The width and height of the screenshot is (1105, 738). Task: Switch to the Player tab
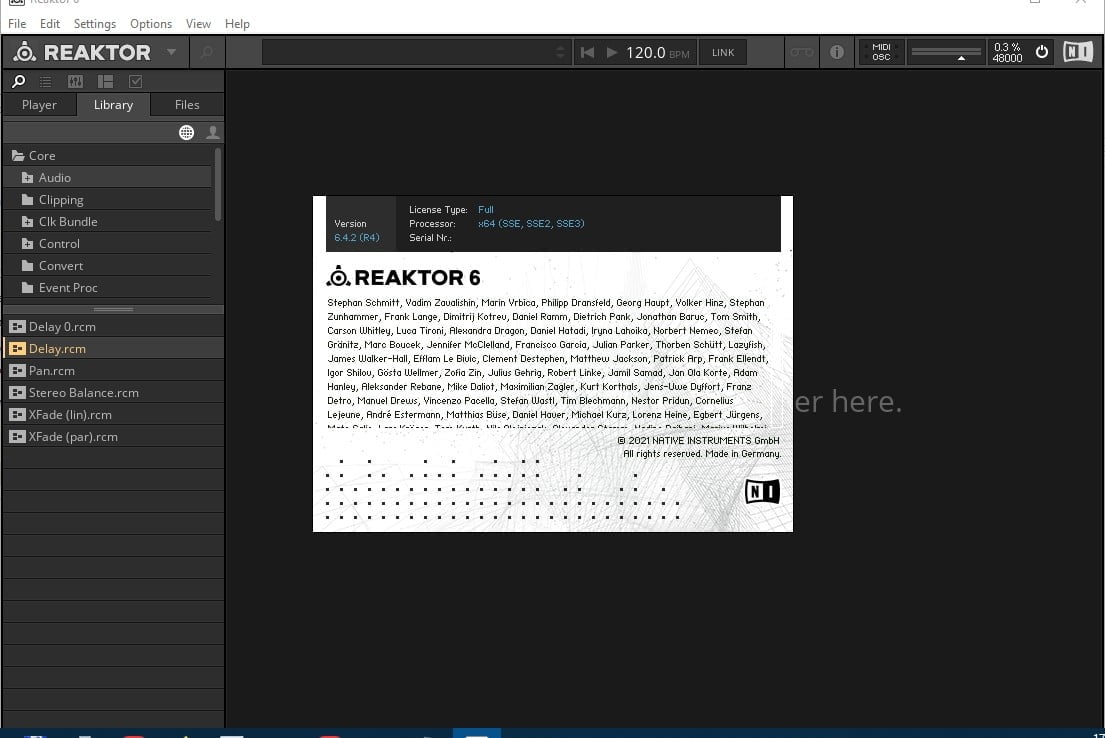39,105
